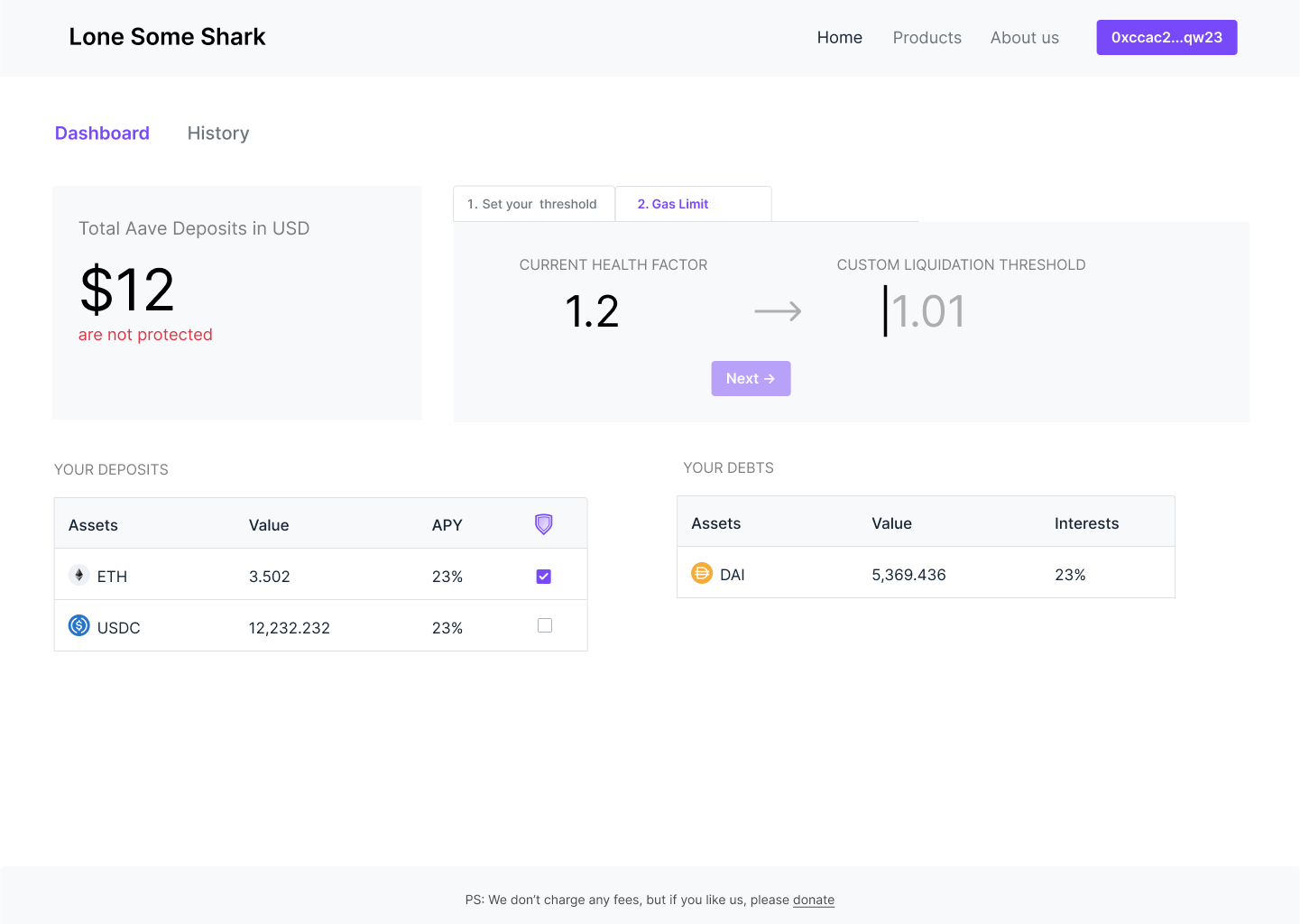
Task: Click the DAI asset name
Action: [x=733, y=575]
